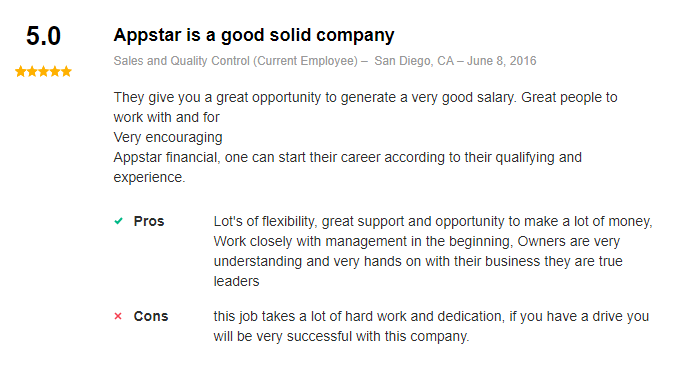This screenshot has height=374, width=688.
Task: Click the Cons text about hard work
Action: (x=431, y=326)
